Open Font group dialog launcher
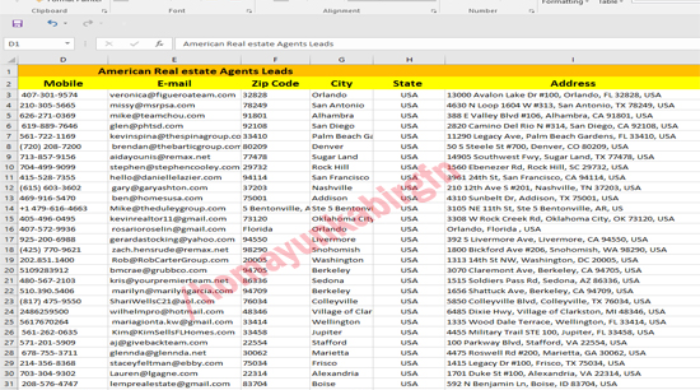Viewport: 700px width, 390px height. pyautogui.click(x=249, y=11)
